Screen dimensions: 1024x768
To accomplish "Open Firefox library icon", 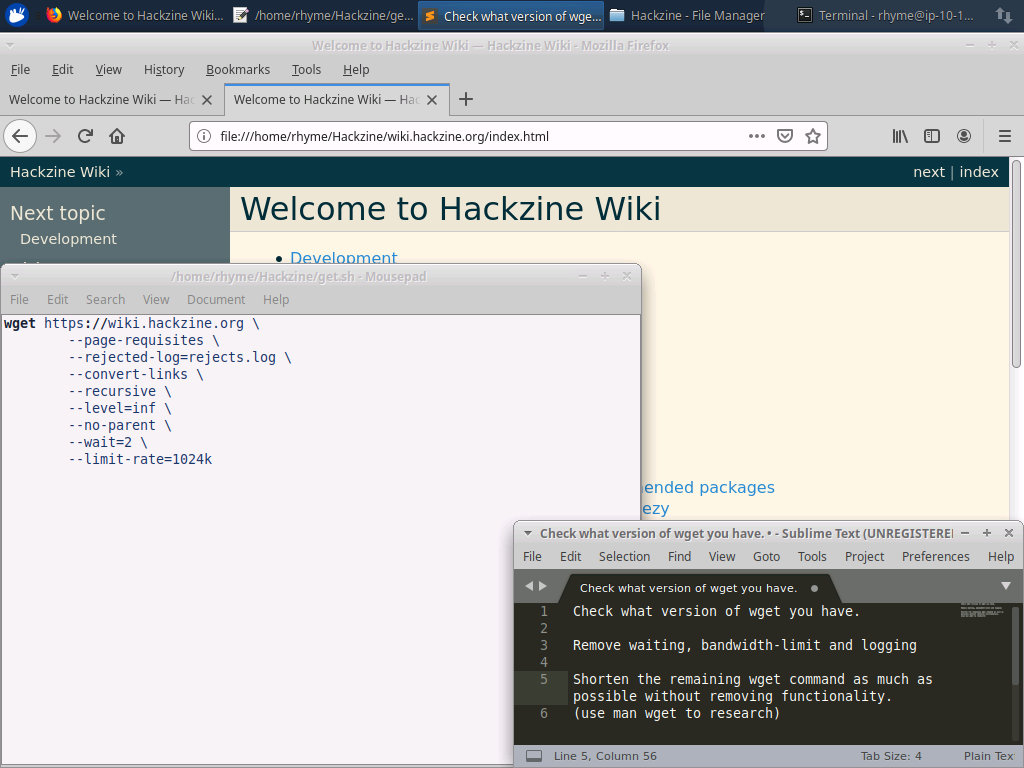I will tap(900, 136).
